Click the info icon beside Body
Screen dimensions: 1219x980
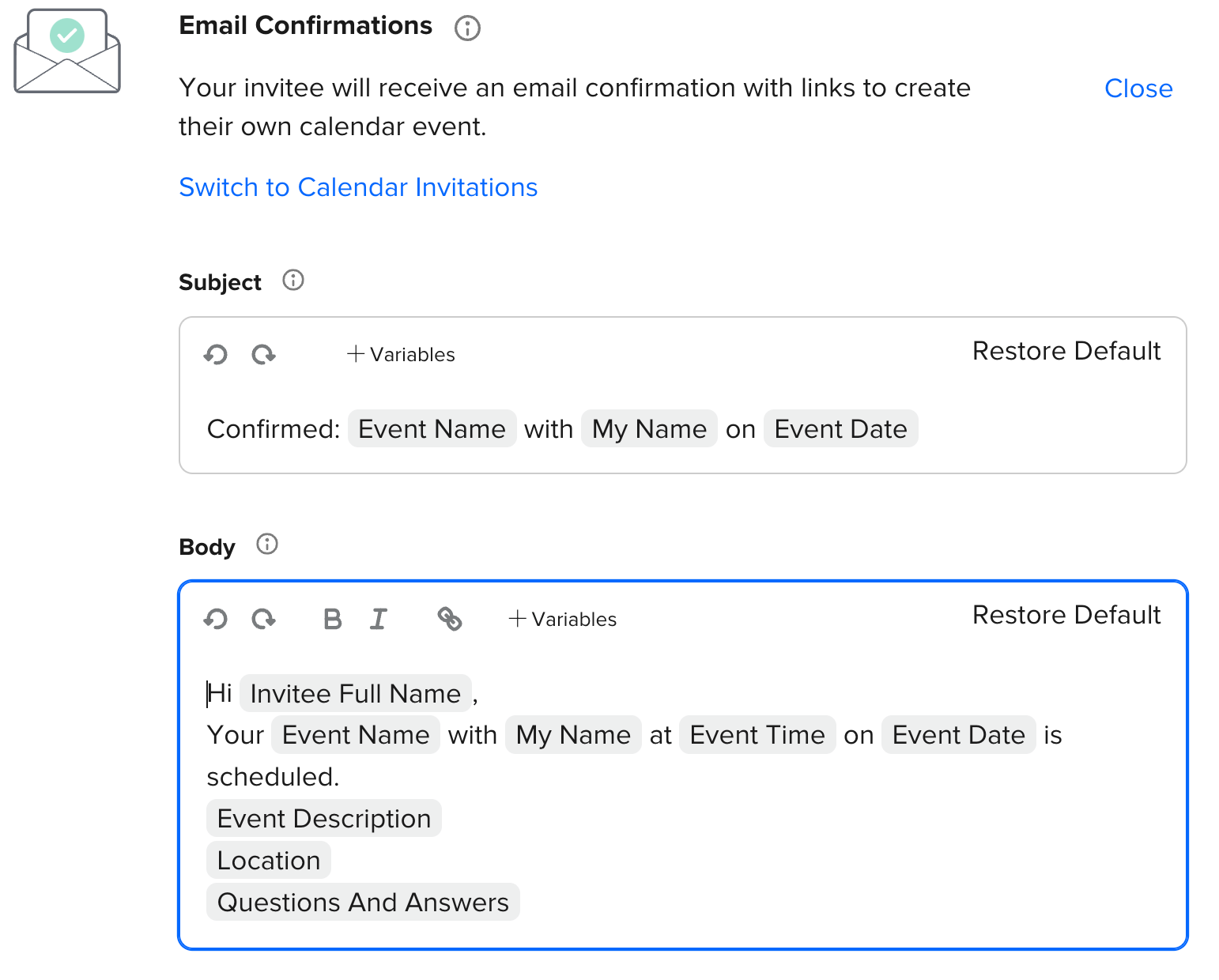coord(267,545)
